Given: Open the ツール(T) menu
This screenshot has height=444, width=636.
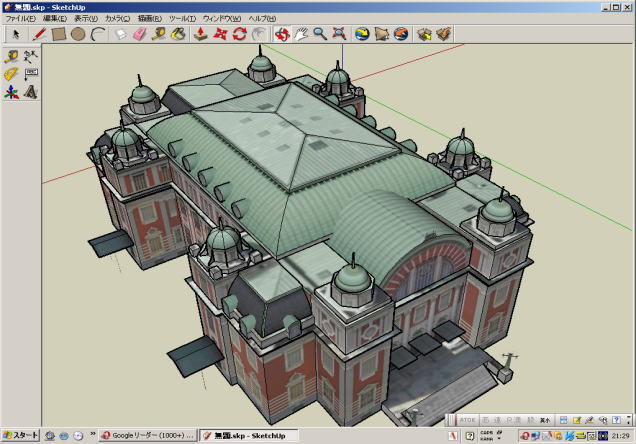Looking at the screenshot, I should (x=183, y=19).
